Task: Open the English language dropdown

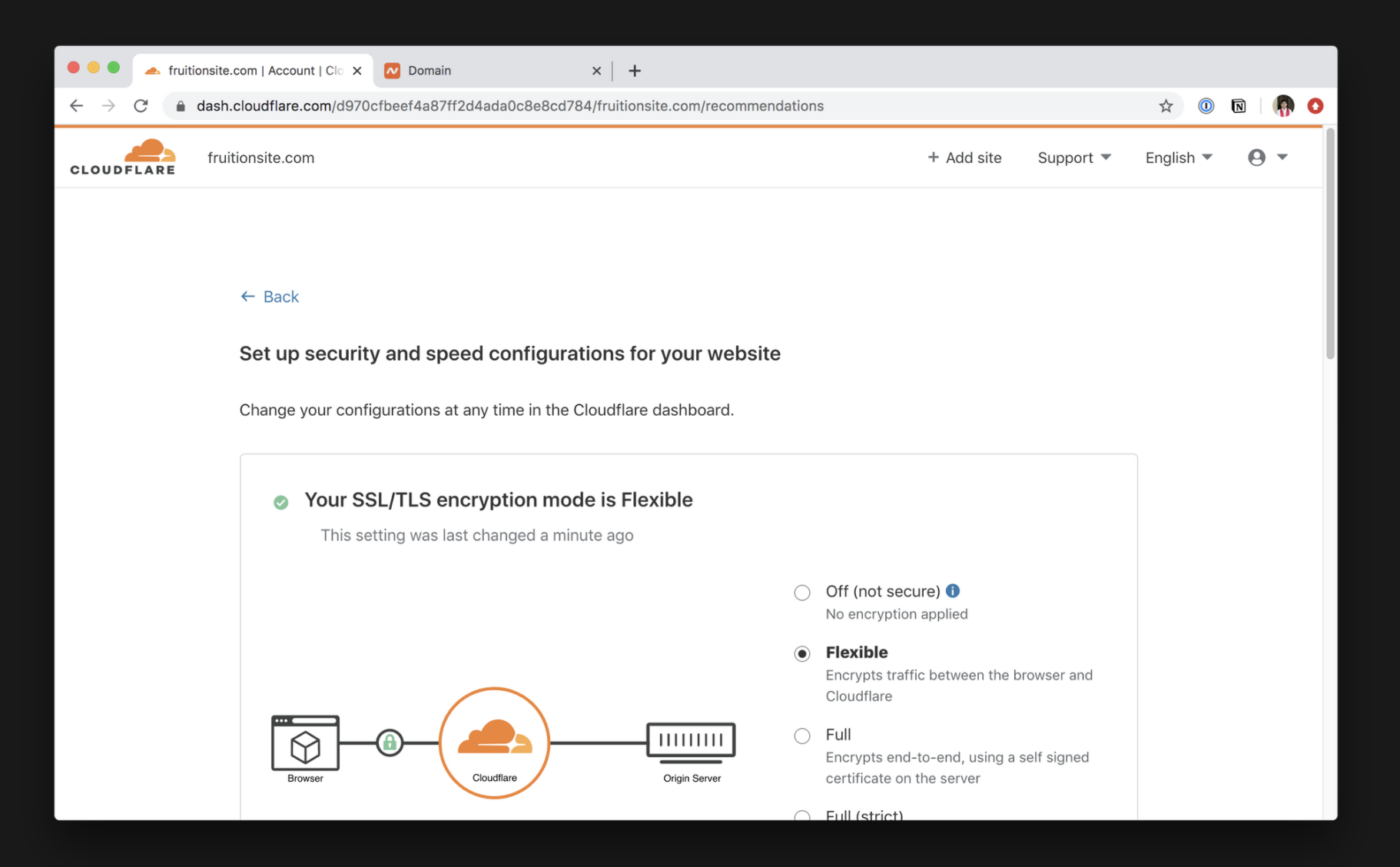Action: pos(1178,158)
